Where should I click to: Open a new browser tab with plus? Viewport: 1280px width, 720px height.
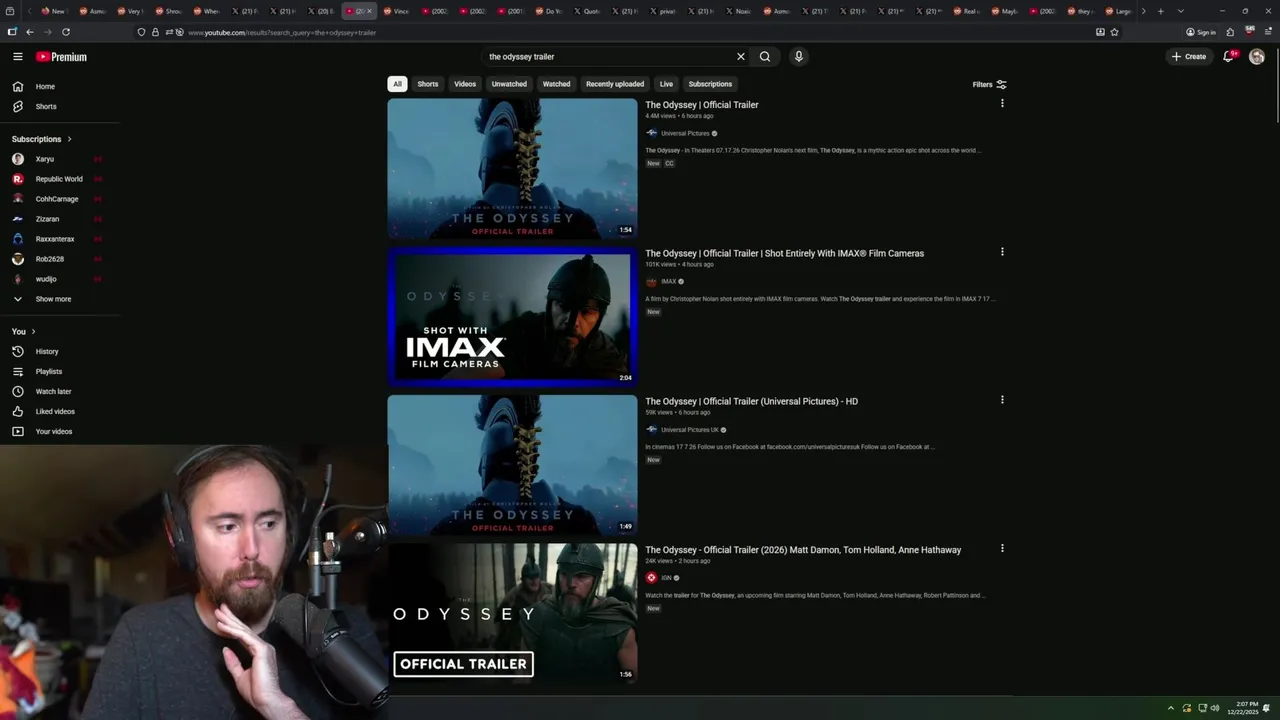(1160, 11)
